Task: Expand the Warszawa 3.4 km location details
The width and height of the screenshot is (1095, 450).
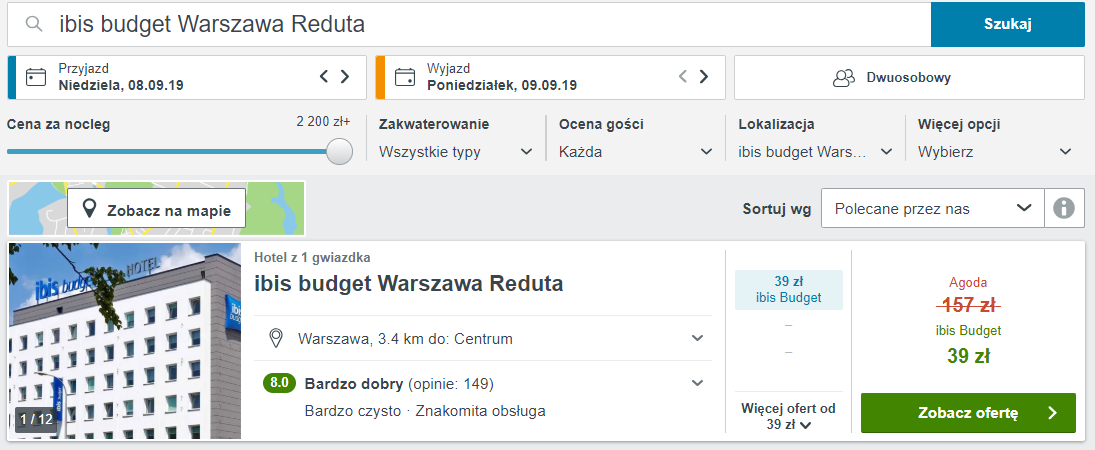Action: (x=483, y=338)
